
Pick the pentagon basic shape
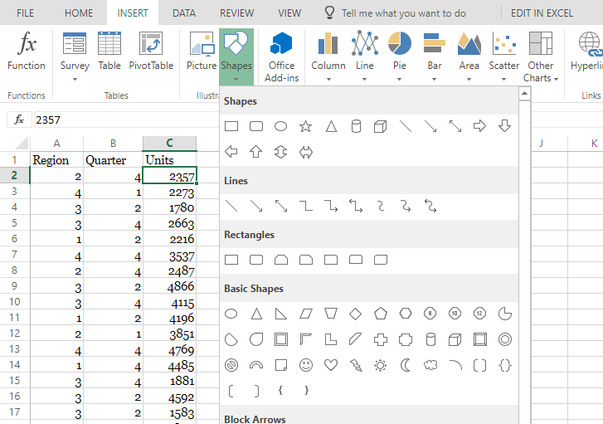tap(380, 314)
